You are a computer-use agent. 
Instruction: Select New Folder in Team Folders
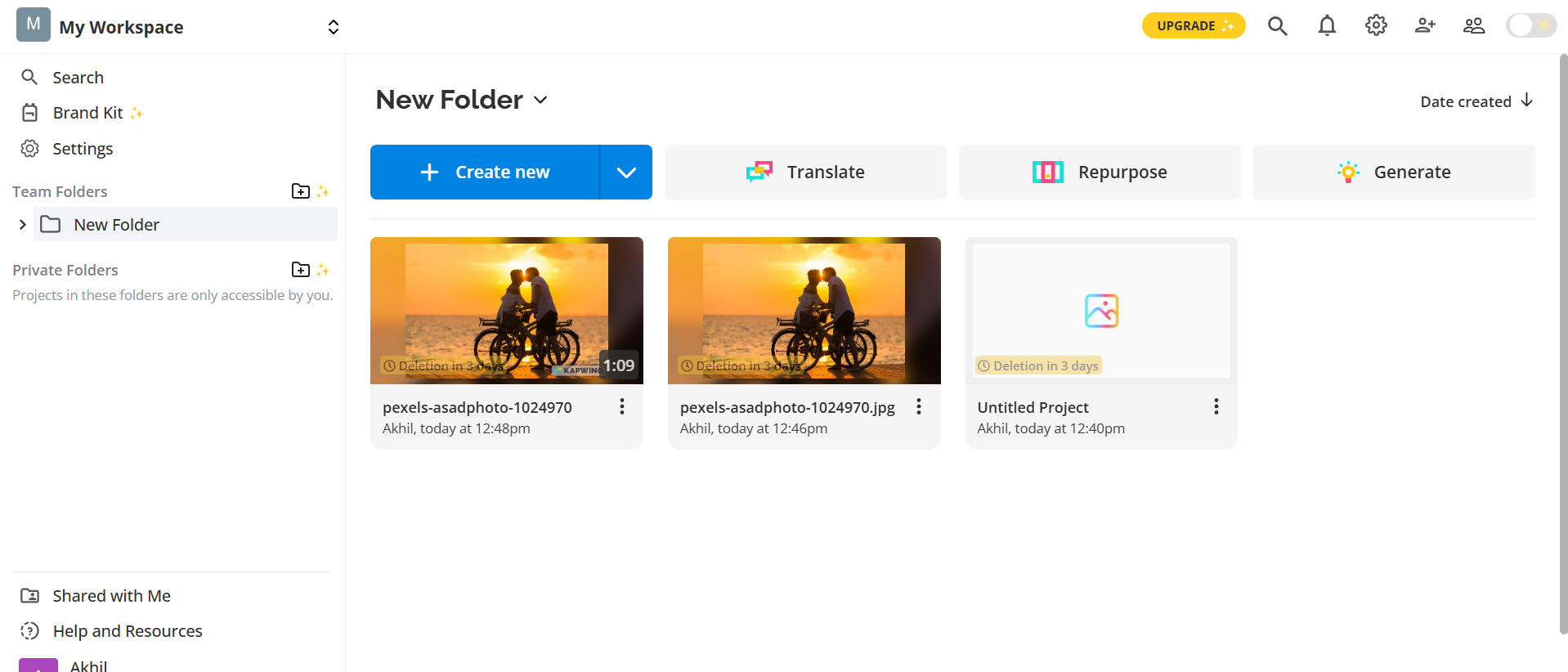[x=186, y=224]
